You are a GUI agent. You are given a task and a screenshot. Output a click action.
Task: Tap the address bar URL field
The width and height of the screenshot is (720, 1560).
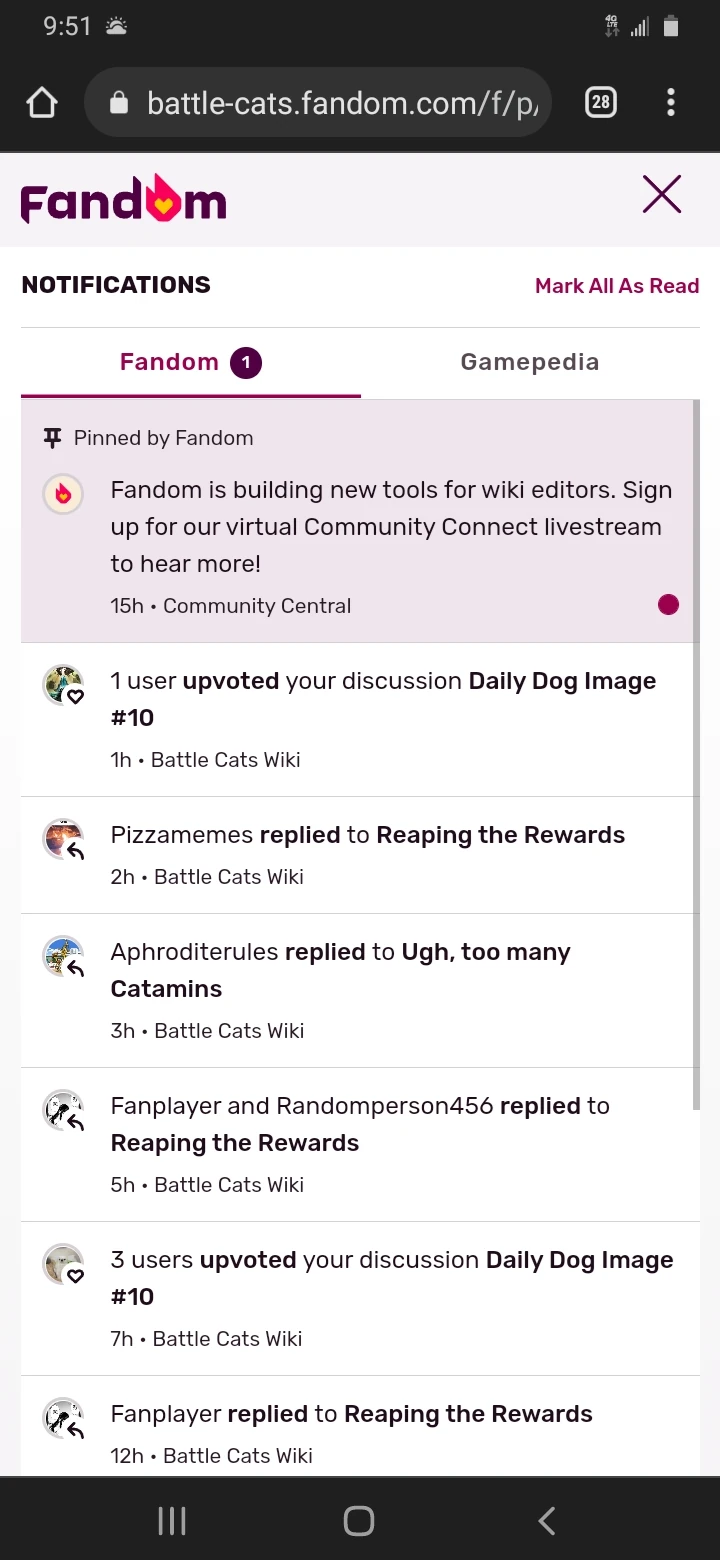click(340, 103)
